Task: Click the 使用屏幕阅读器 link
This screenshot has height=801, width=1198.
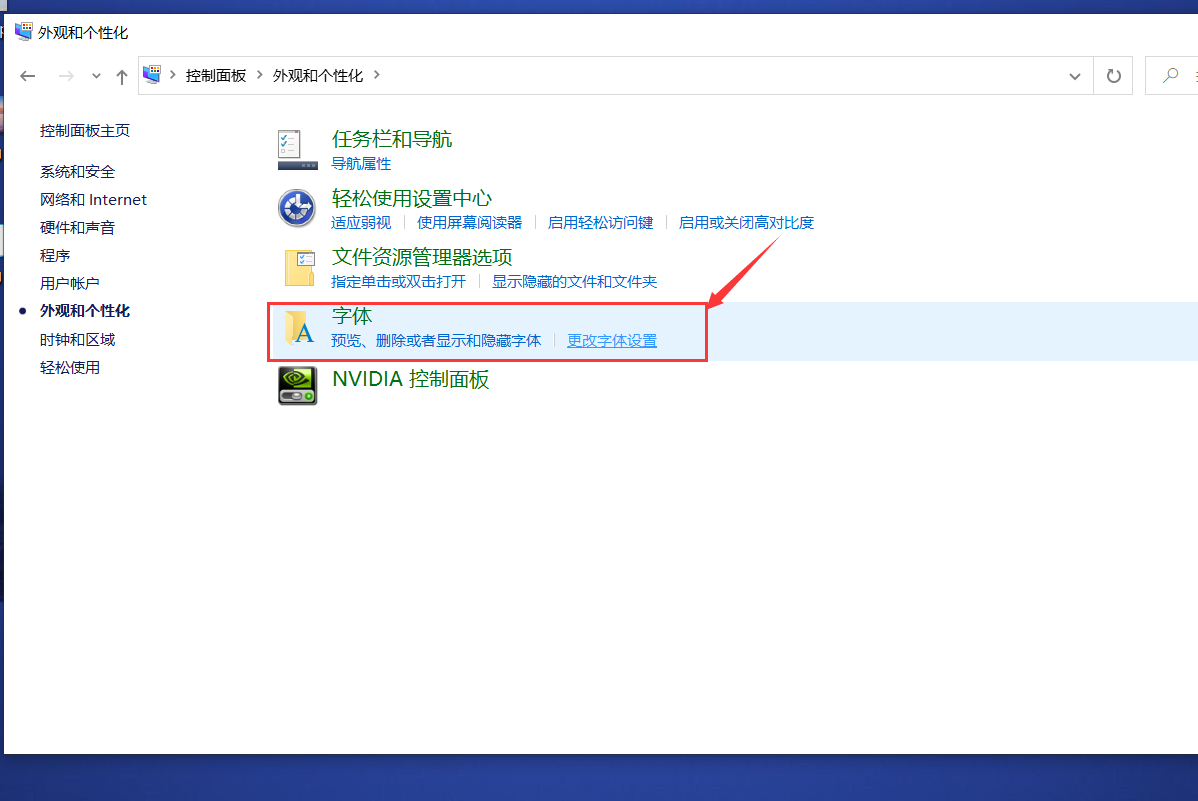Action: (x=469, y=222)
